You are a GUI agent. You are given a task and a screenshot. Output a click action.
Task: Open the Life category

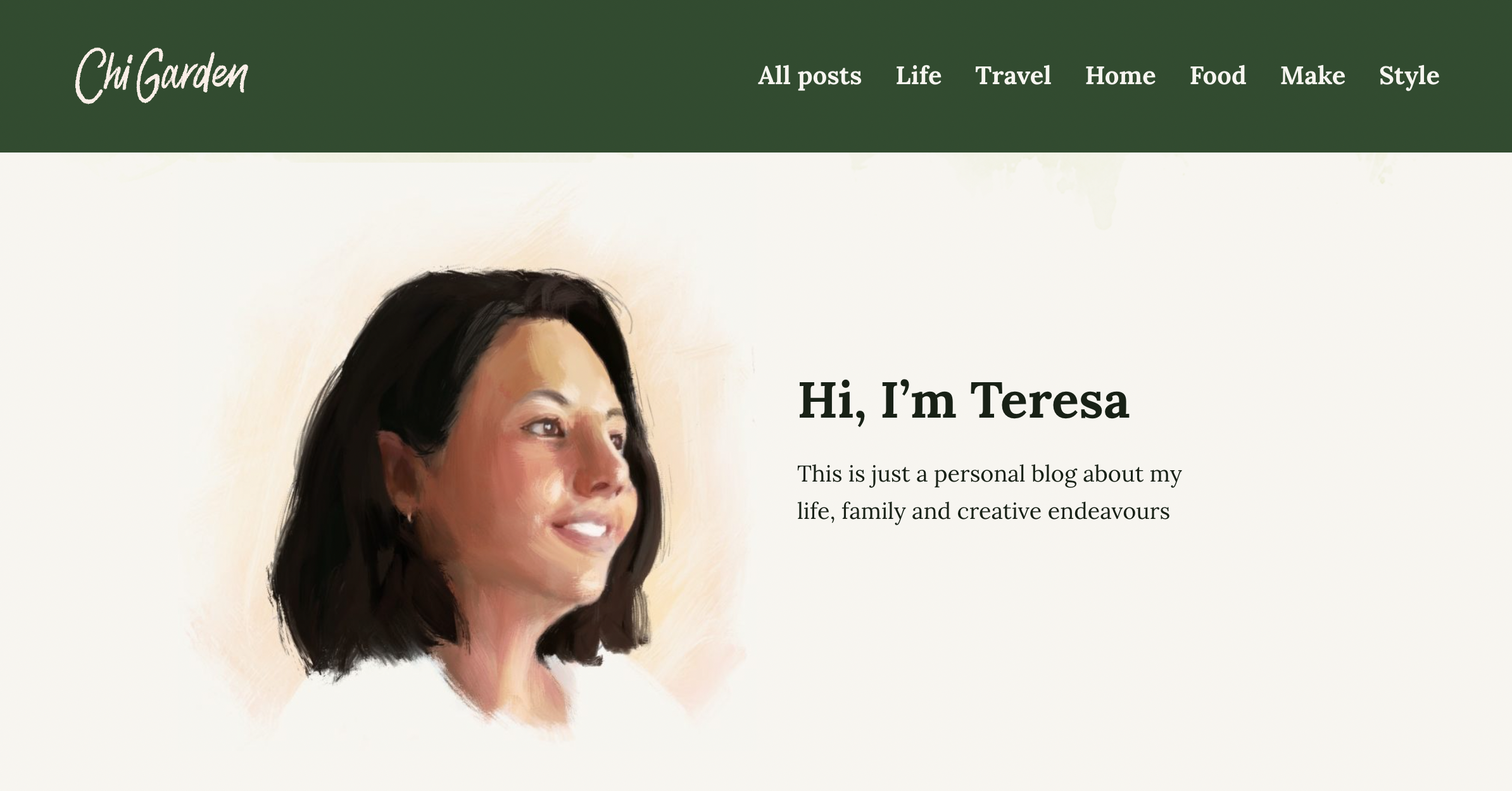(x=916, y=75)
